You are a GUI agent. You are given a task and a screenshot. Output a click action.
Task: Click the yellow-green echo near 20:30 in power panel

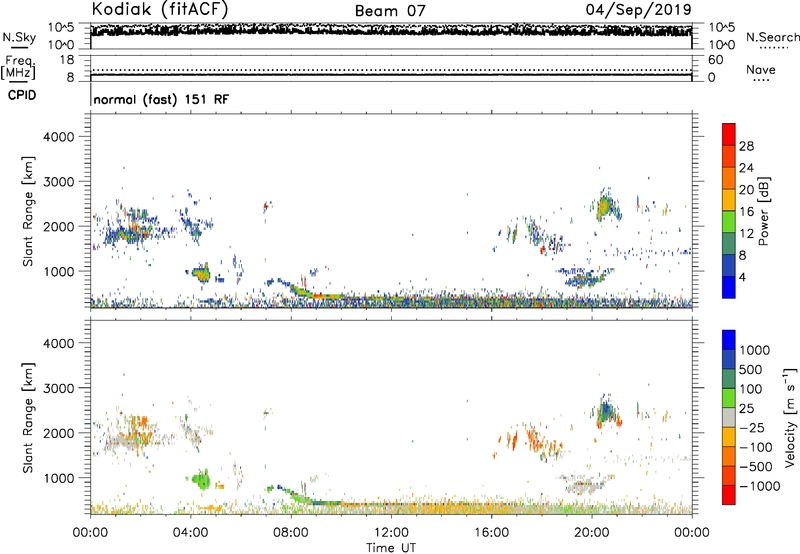(605, 207)
